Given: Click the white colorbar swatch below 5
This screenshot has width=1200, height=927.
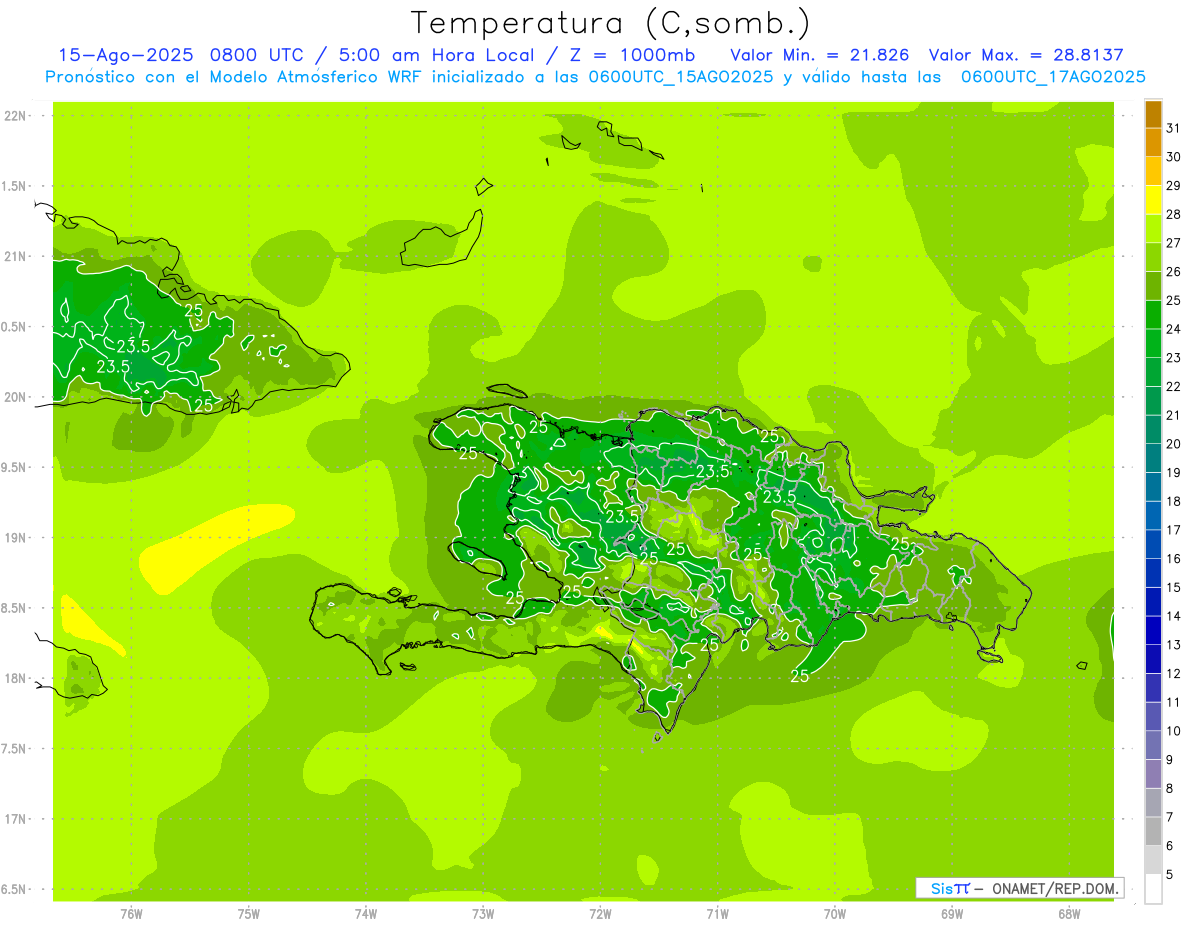Looking at the screenshot, I should [1153, 889].
